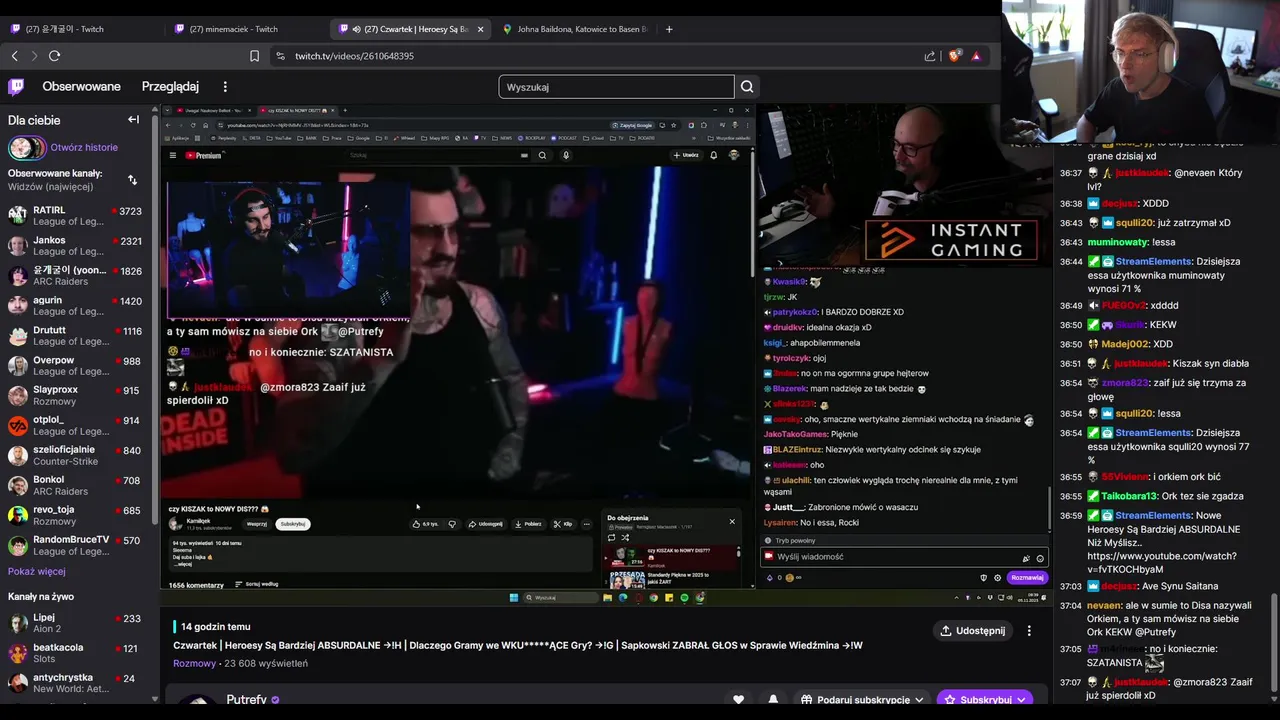The width and height of the screenshot is (1280, 720).
Task: Collapse the Dla ciebie sidebar
Action: coord(133,120)
